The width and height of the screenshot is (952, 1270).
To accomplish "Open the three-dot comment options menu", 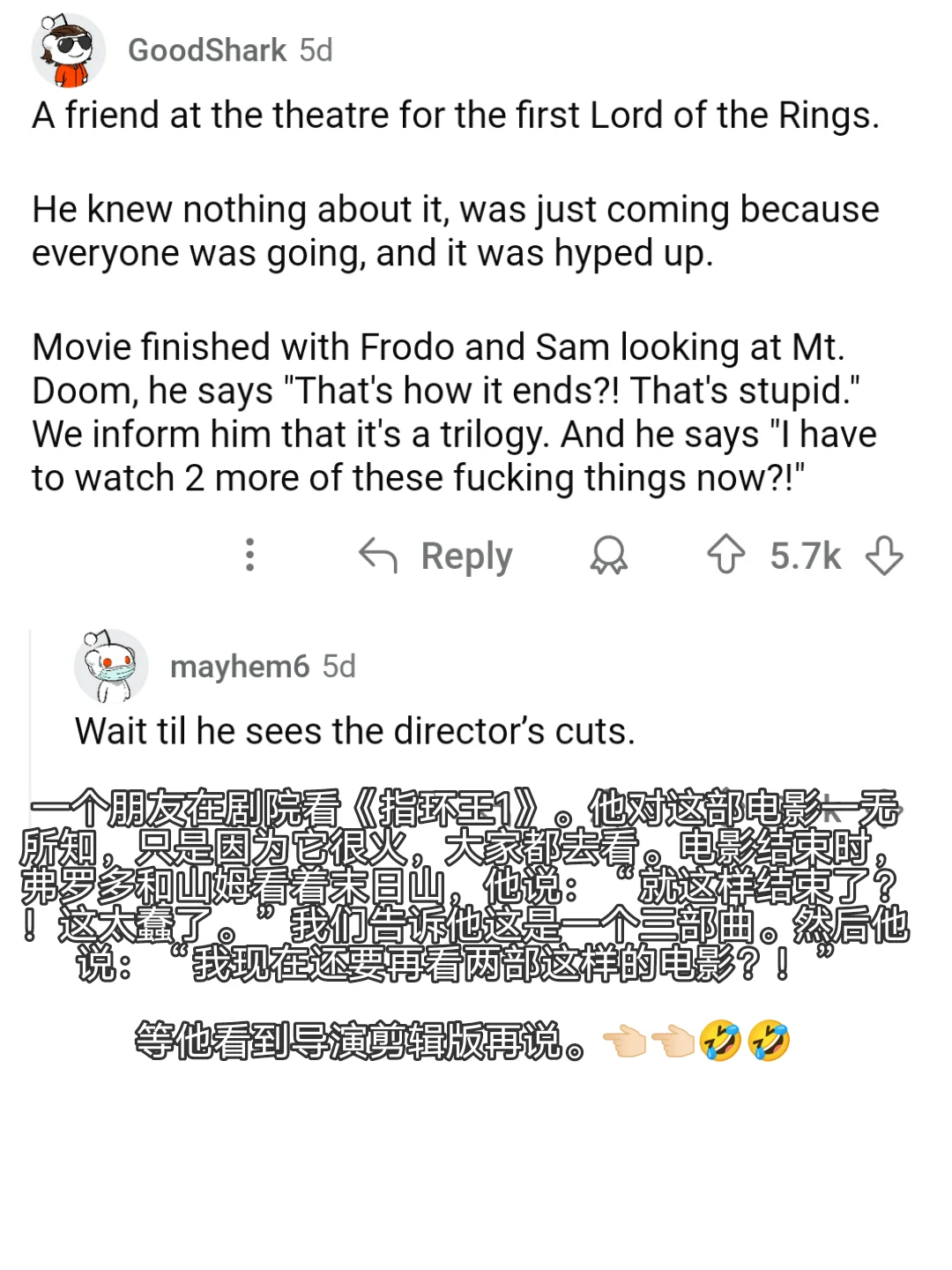I will point(250,555).
